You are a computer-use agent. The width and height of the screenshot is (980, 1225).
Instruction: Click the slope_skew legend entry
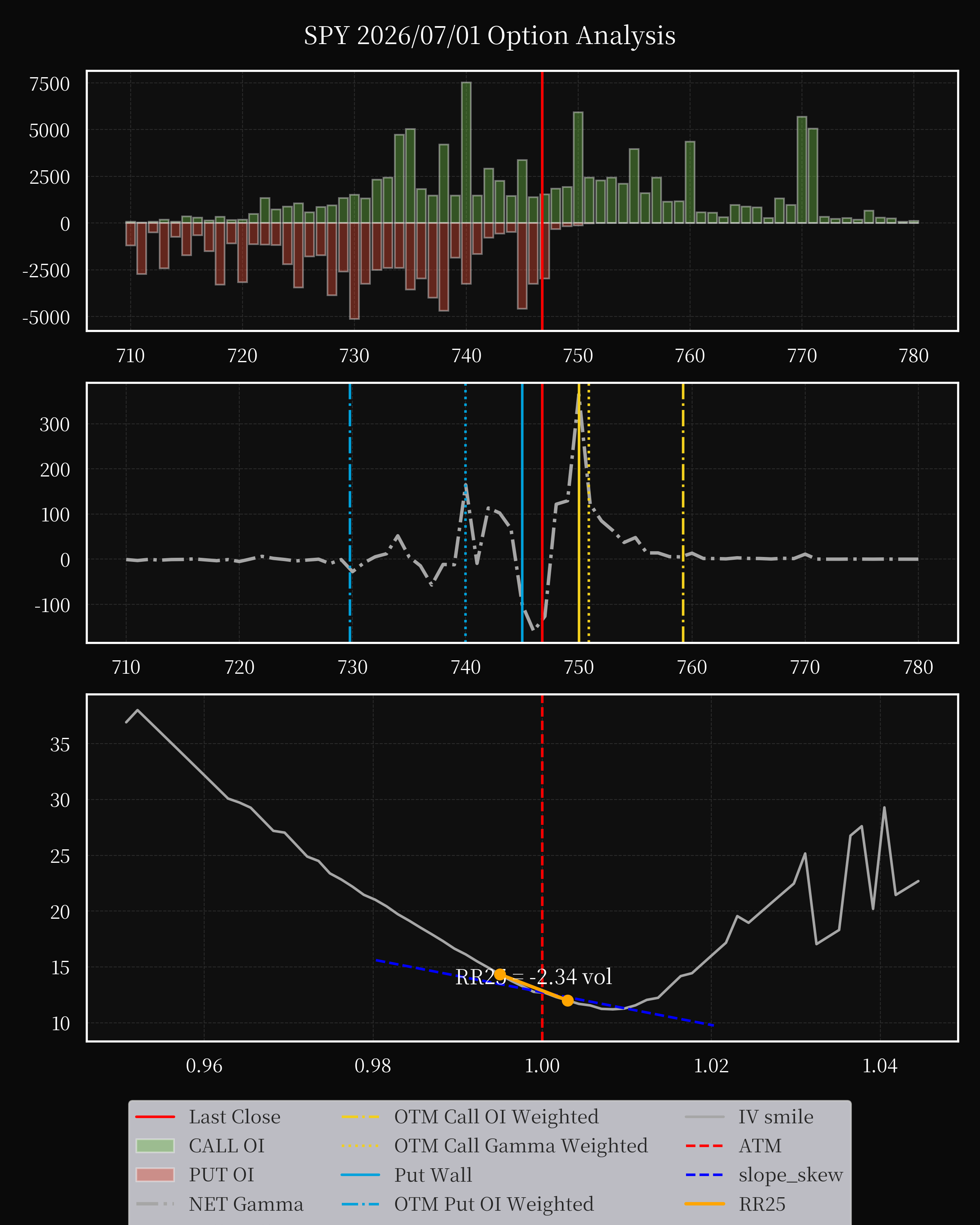(764, 1175)
